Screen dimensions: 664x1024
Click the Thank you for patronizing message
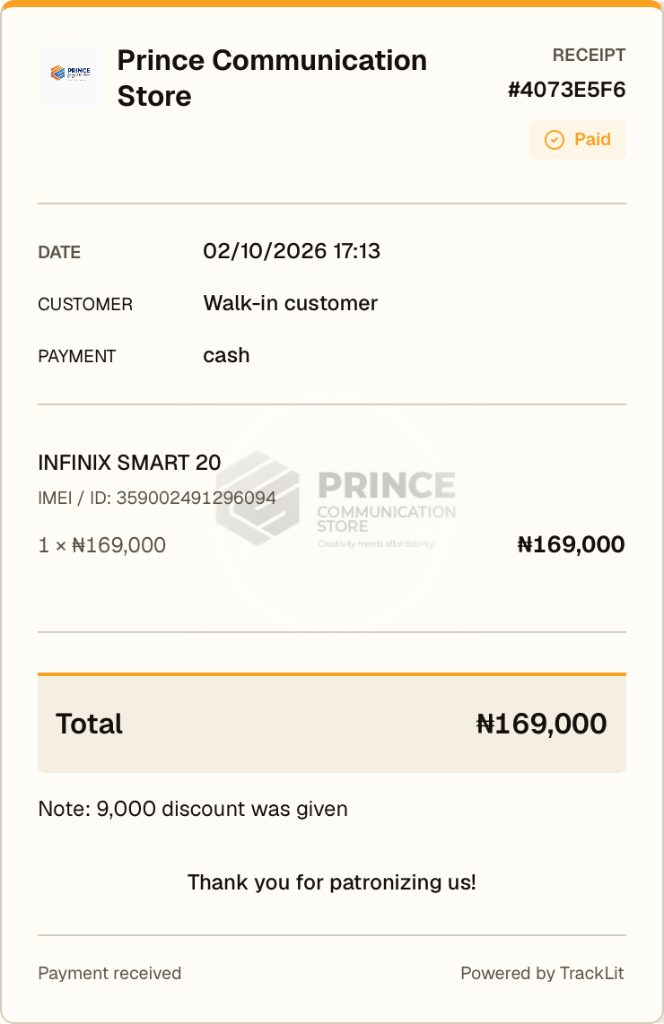332,882
